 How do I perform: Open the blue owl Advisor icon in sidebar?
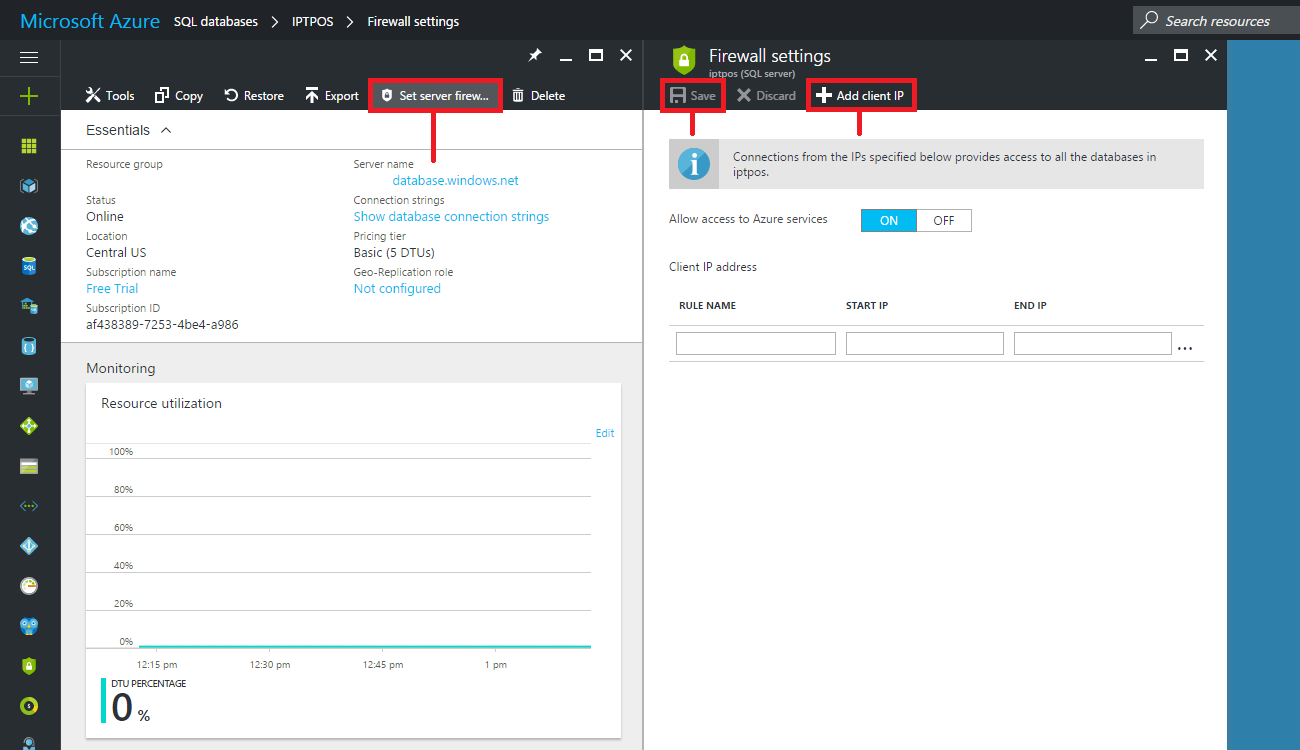pyautogui.click(x=29, y=626)
